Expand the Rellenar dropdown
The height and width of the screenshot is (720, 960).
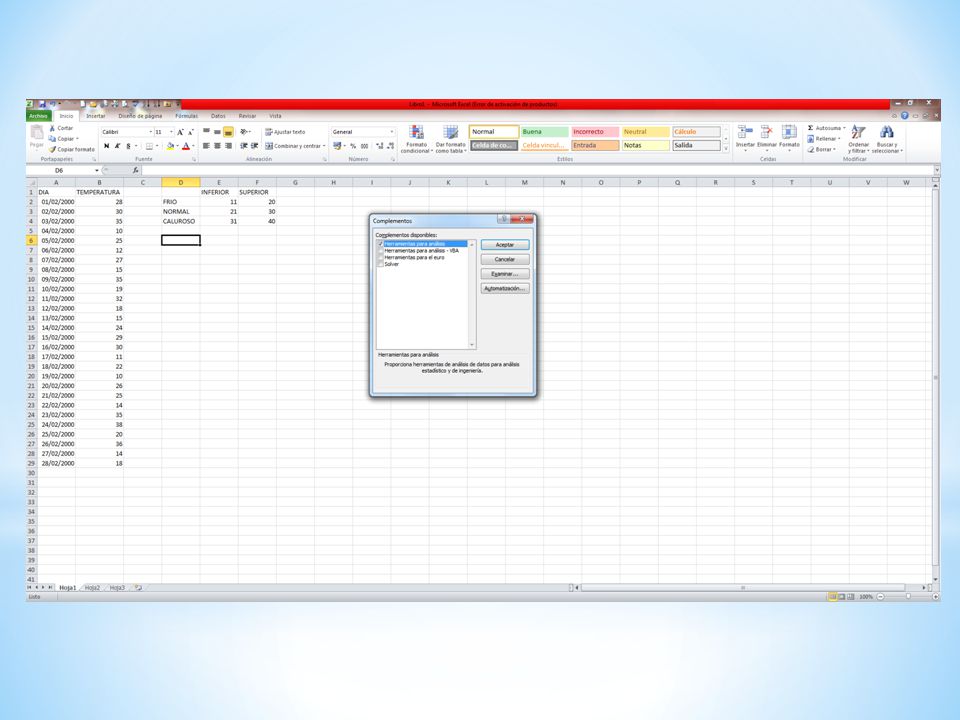pos(839,138)
